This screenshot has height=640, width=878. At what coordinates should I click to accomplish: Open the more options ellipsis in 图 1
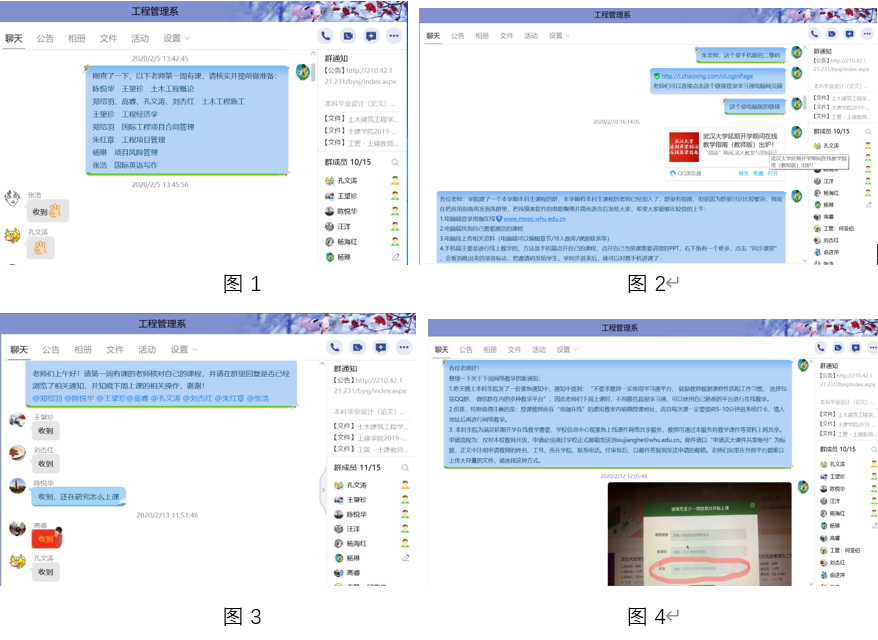394,36
